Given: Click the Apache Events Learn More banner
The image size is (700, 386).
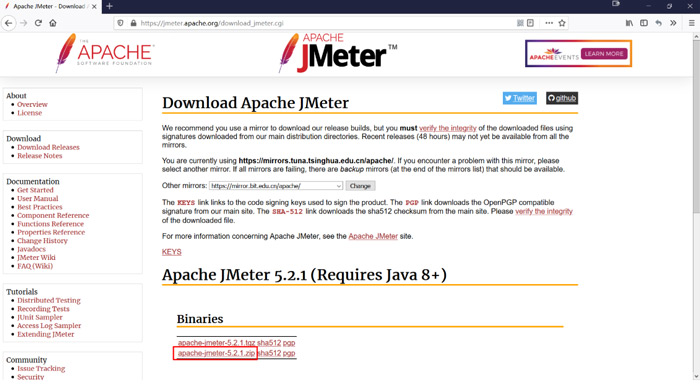Looking at the screenshot, I should pyautogui.click(x=579, y=54).
